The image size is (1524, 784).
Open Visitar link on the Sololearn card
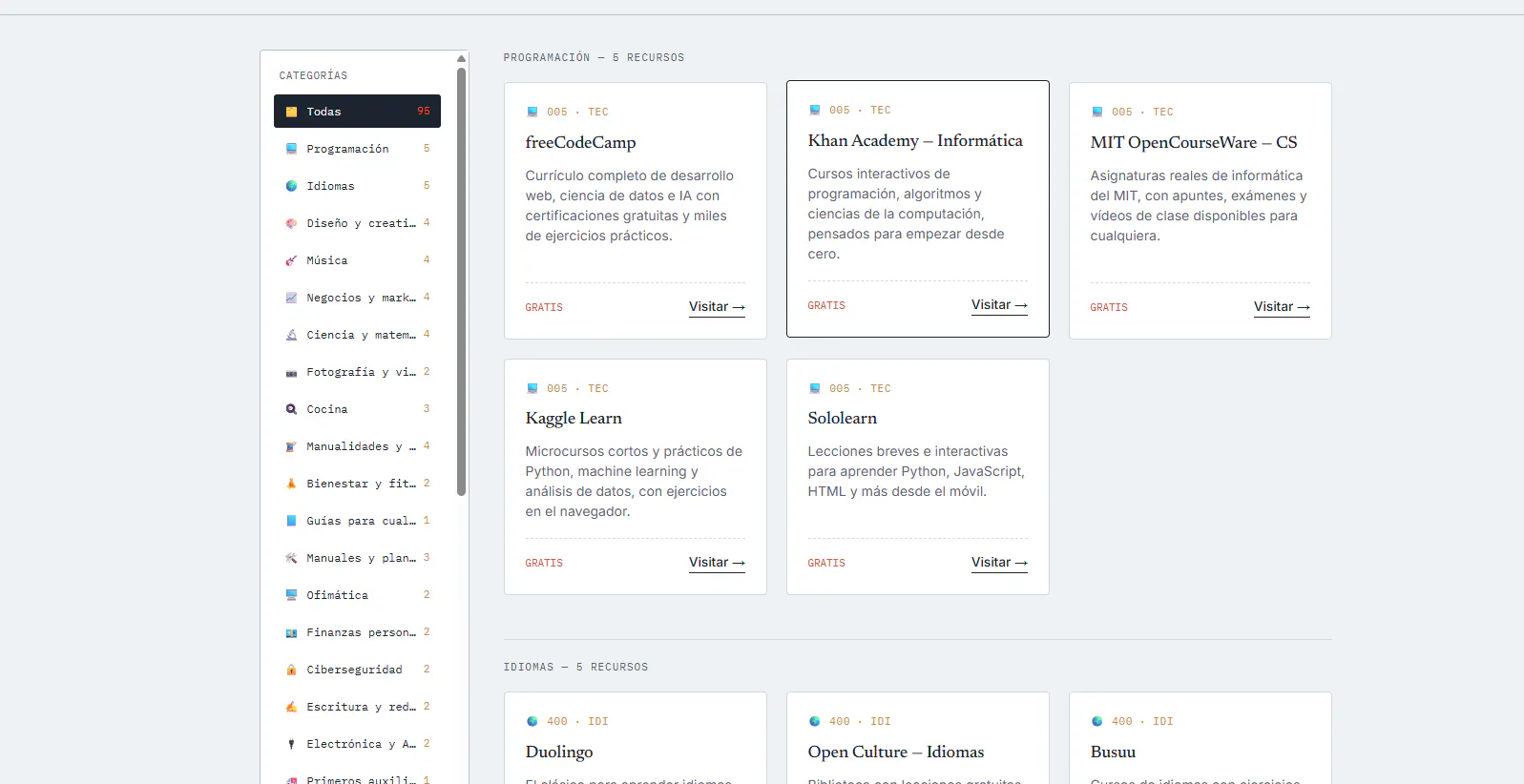[x=999, y=563]
